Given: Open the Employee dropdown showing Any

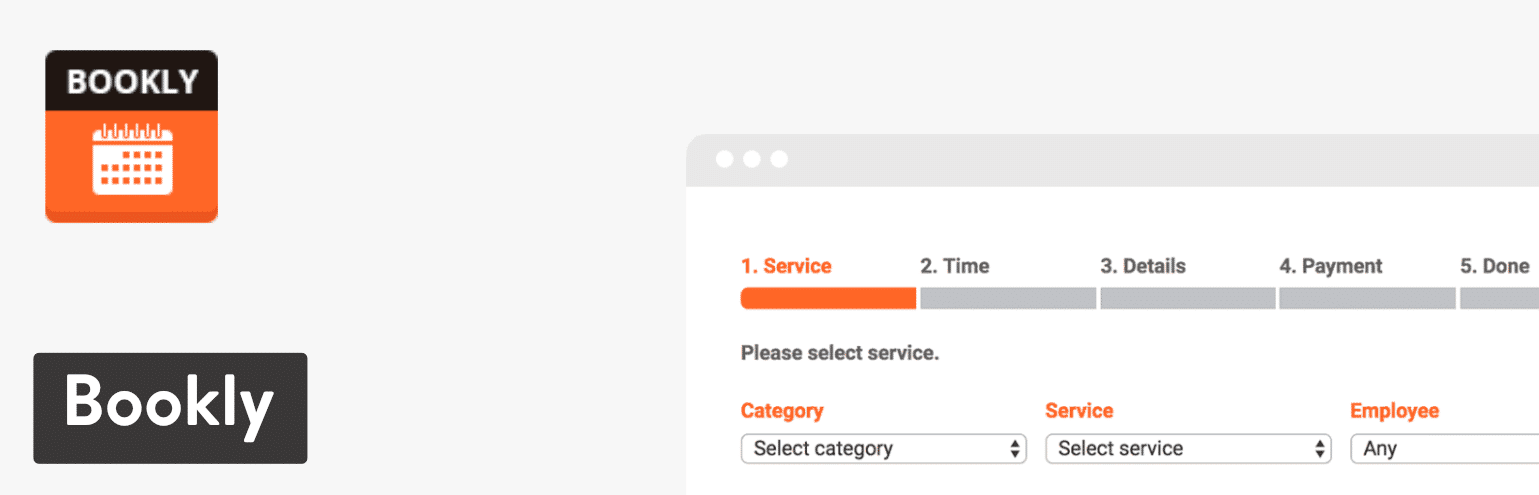Looking at the screenshot, I should (1445, 449).
